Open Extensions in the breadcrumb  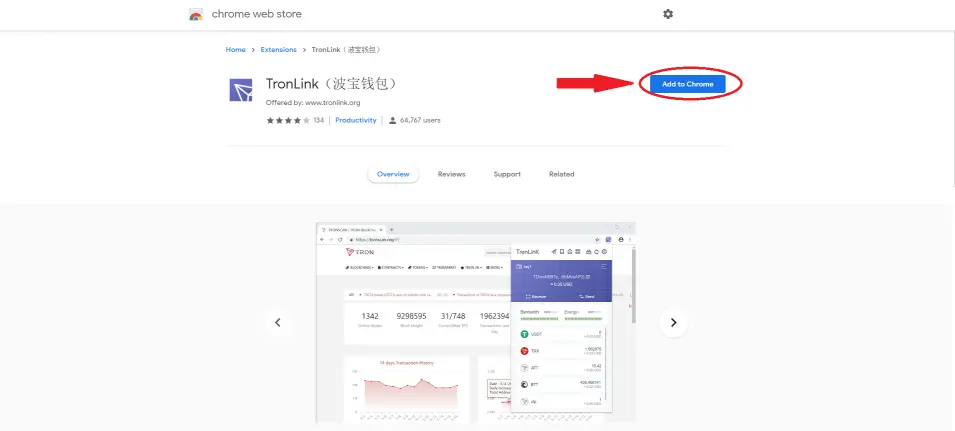(x=278, y=50)
